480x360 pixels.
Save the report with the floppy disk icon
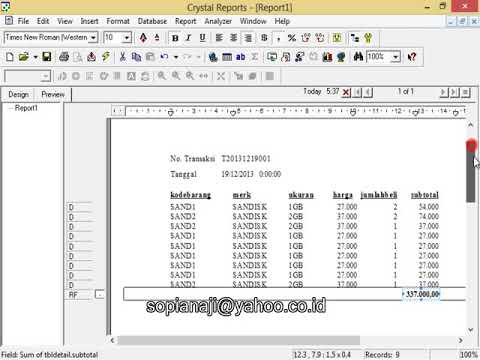pyautogui.click(x=47, y=57)
